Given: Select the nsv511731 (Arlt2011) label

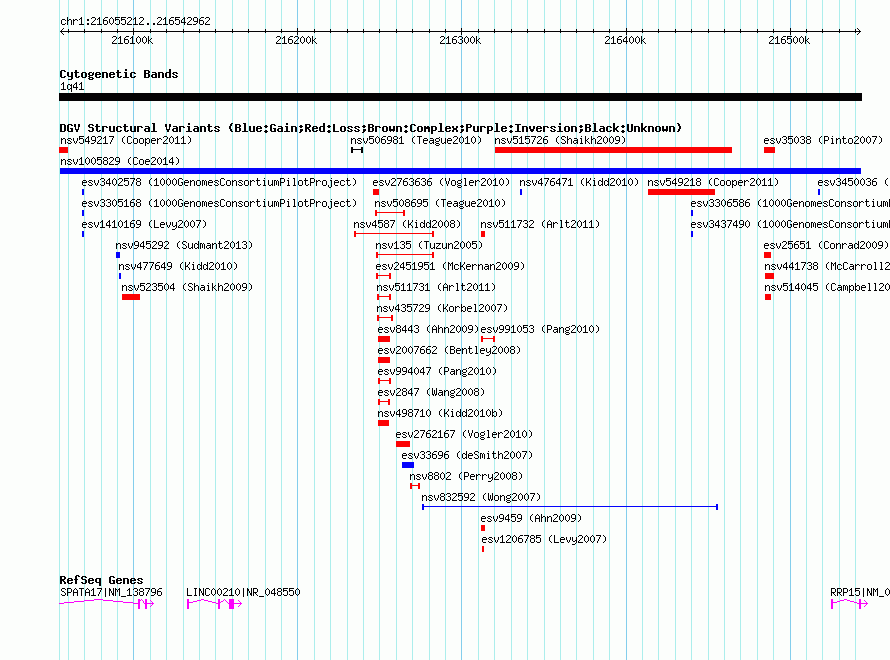Looking at the screenshot, I should click(x=436, y=287).
